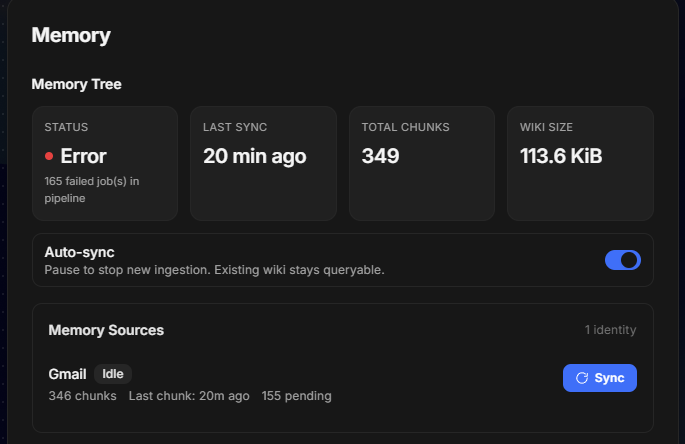Click the refresh icon in Sync button
This screenshot has height=444, width=685.
tap(582, 378)
